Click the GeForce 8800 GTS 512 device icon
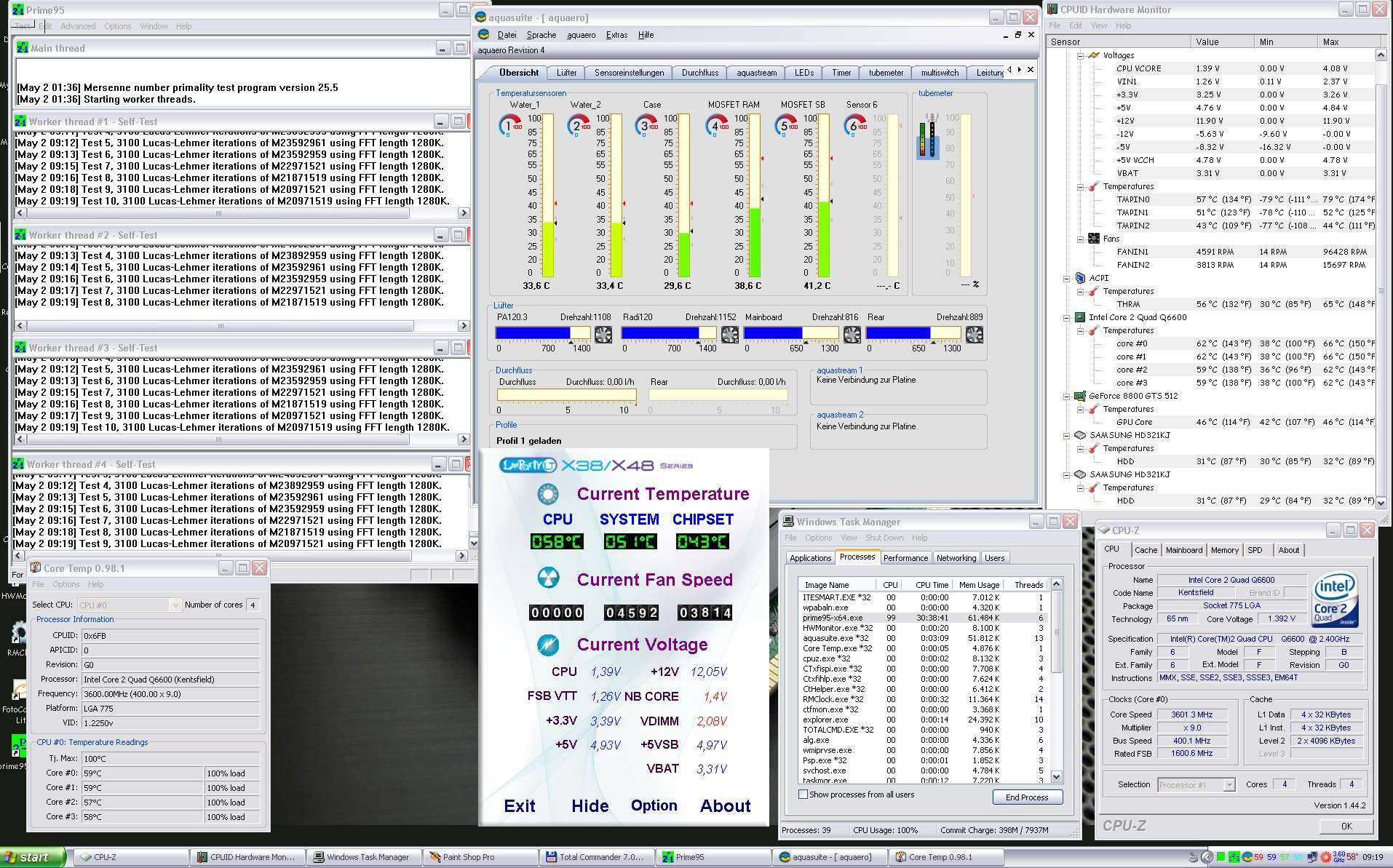The width and height of the screenshot is (1393, 868). 1080,396
